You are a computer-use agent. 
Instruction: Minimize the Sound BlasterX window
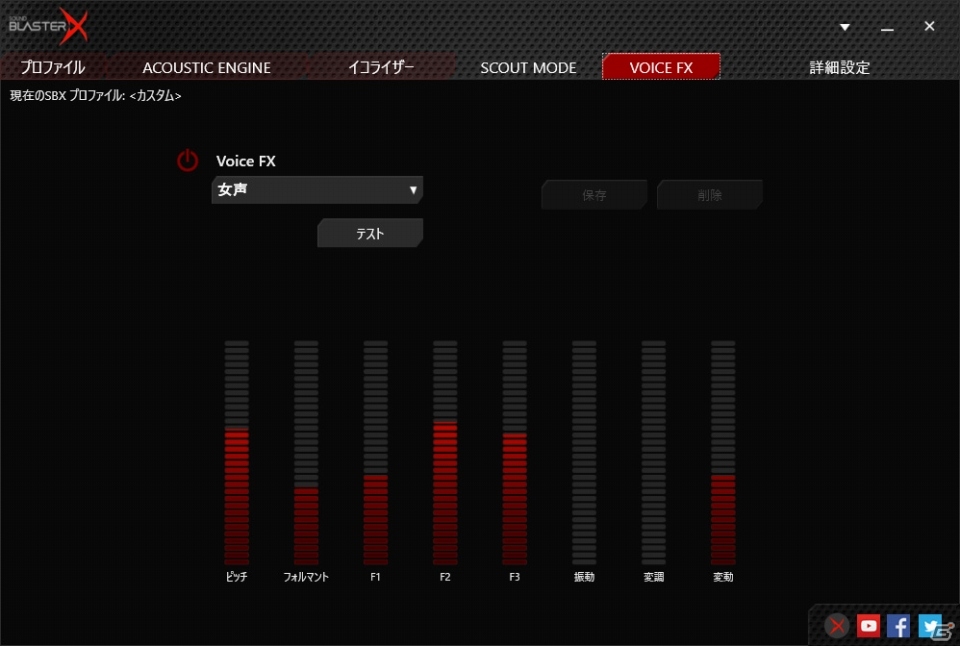pyautogui.click(x=887, y=28)
